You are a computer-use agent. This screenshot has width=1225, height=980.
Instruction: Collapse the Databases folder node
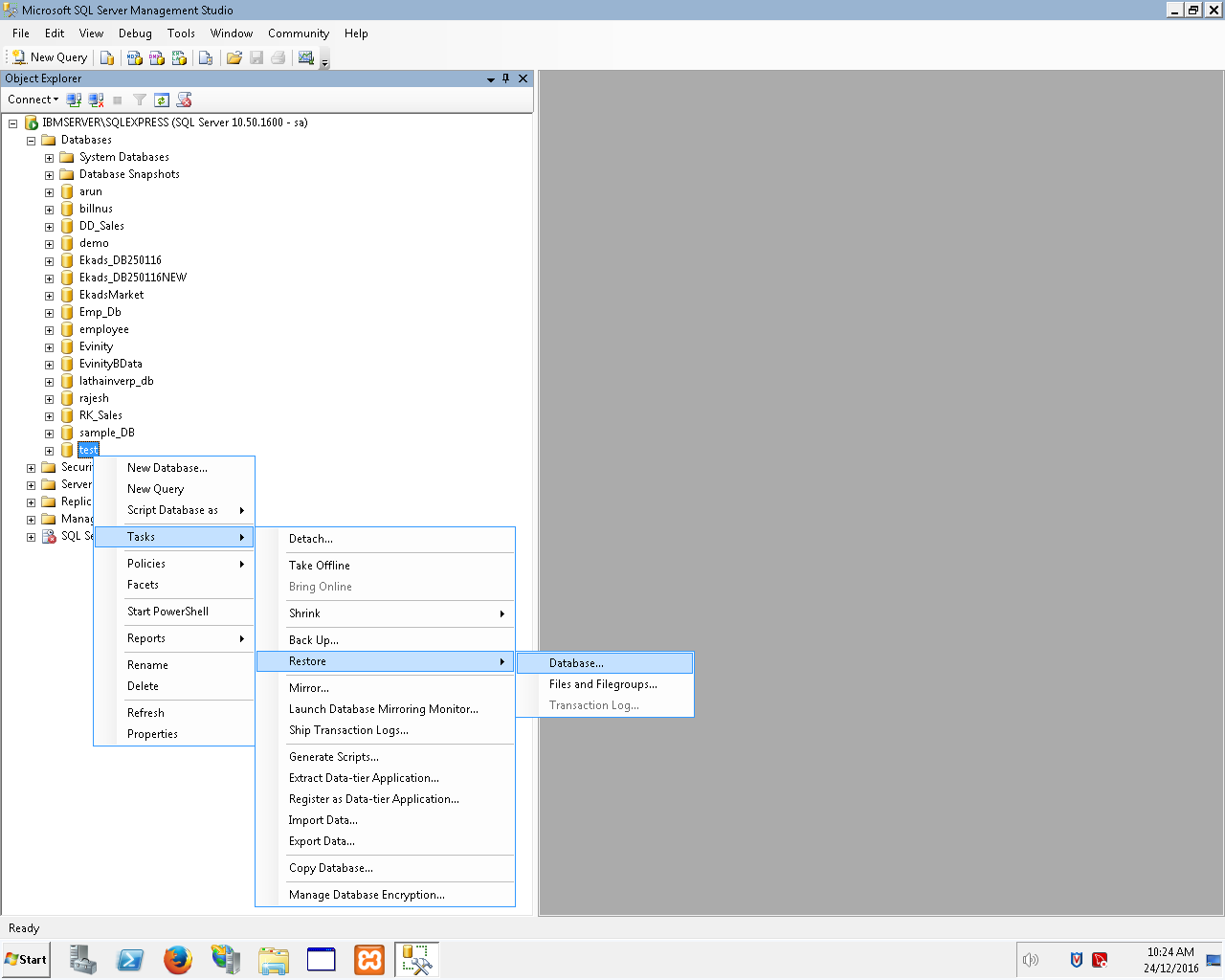31,141
